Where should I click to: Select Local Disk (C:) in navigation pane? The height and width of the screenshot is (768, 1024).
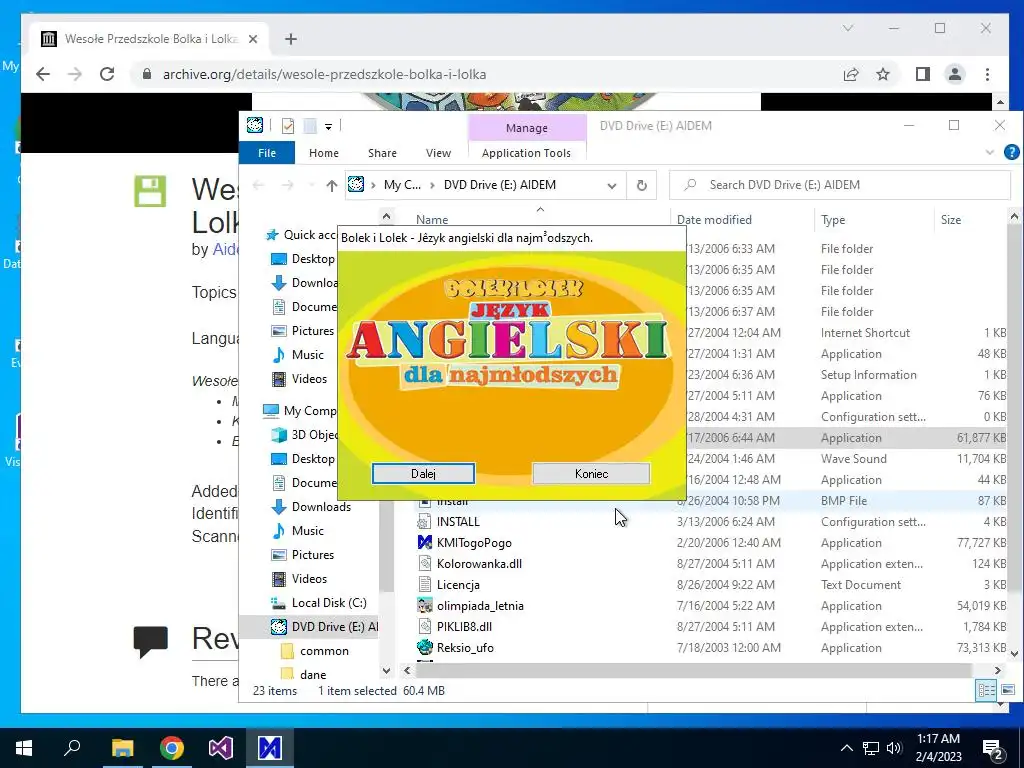click(328, 602)
